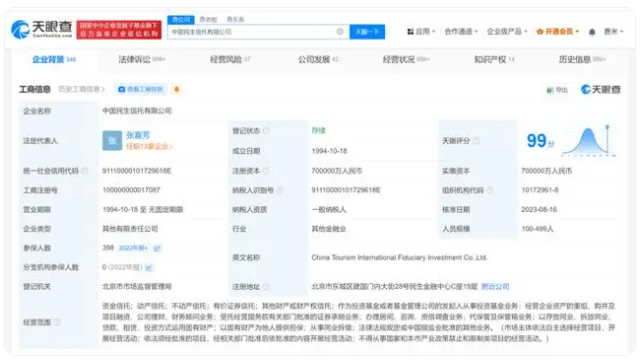Click the orange bell icon beside 查看工商快照
The width and height of the screenshot is (643, 362).
(177, 89)
